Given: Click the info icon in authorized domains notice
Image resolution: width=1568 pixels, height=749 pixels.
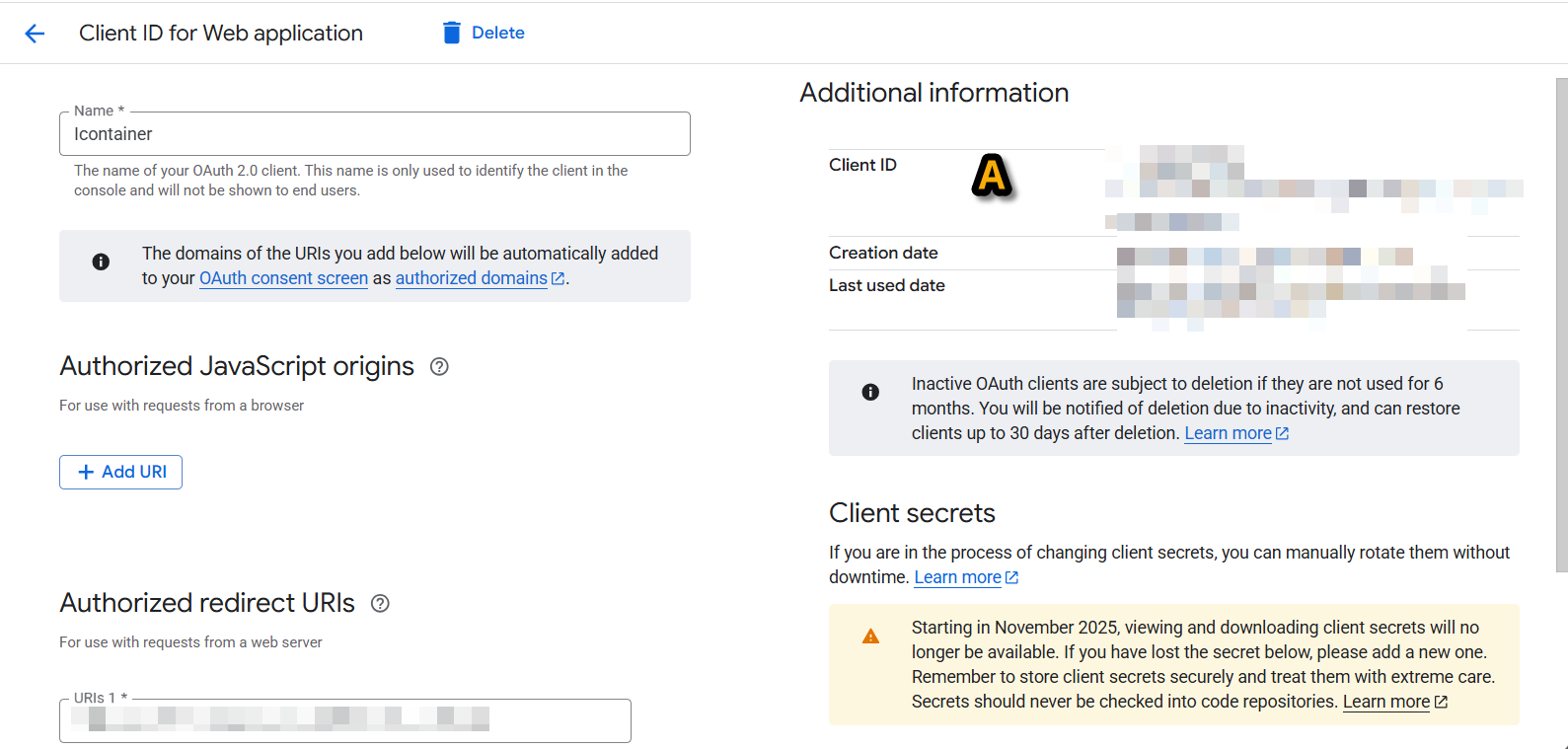Looking at the screenshot, I should (101, 262).
